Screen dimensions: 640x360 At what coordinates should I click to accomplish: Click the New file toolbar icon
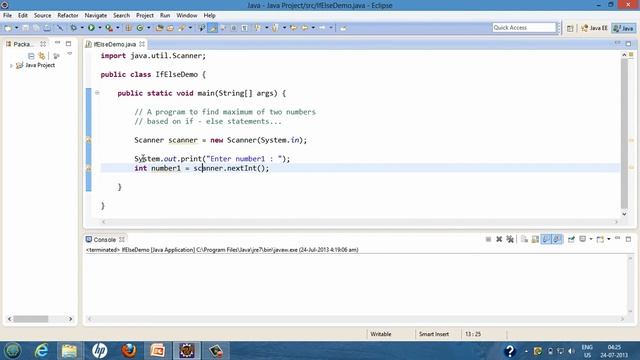point(8,28)
